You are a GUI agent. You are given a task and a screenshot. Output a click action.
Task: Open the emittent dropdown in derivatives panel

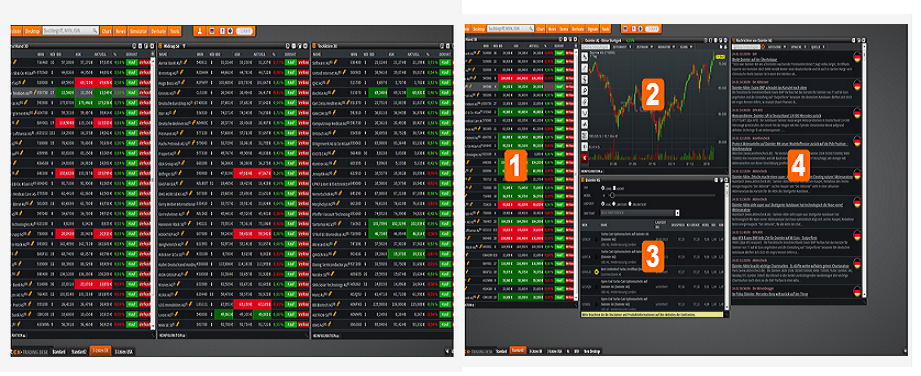(x=640, y=213)
